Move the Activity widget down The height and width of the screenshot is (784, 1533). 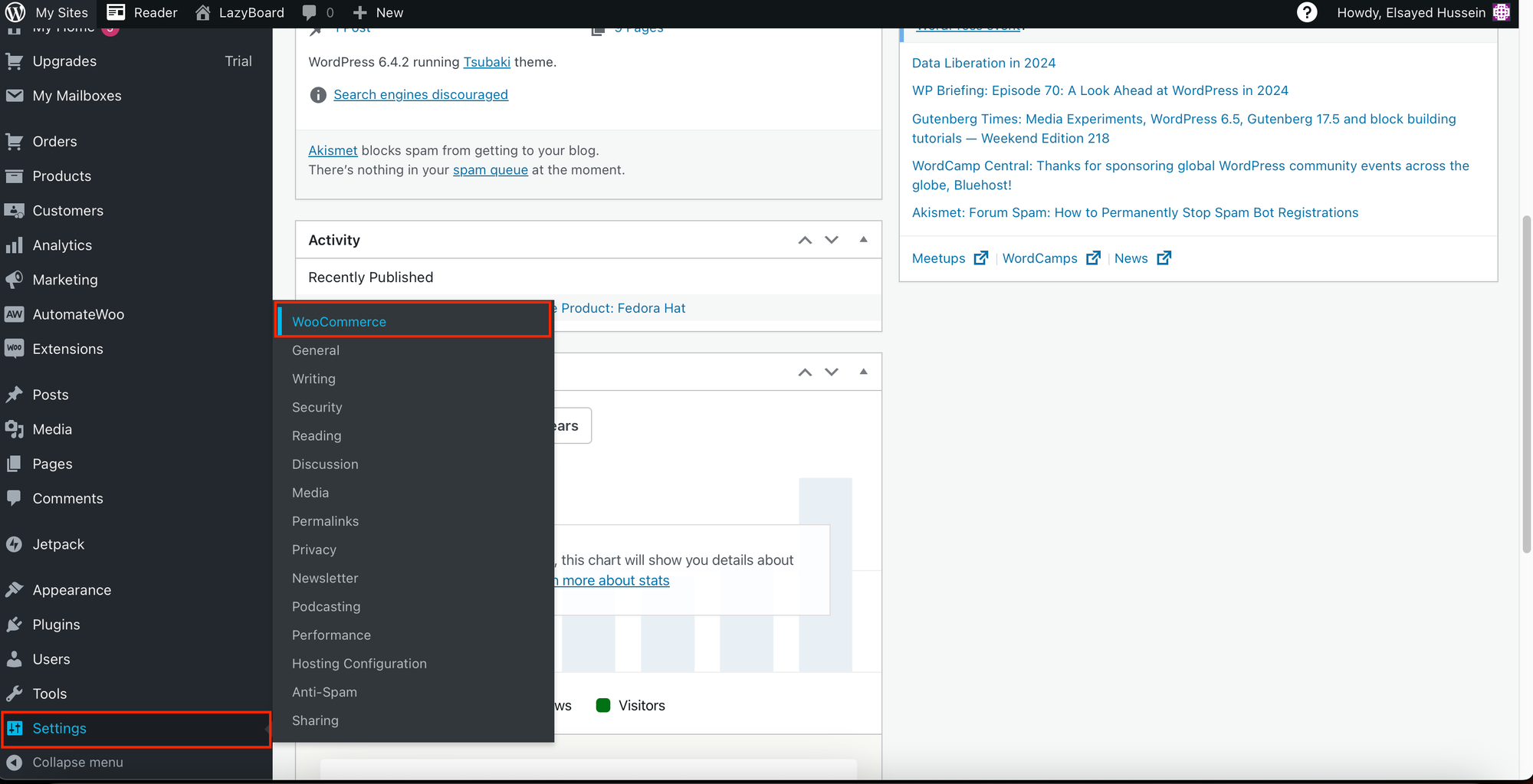(832, 240)
